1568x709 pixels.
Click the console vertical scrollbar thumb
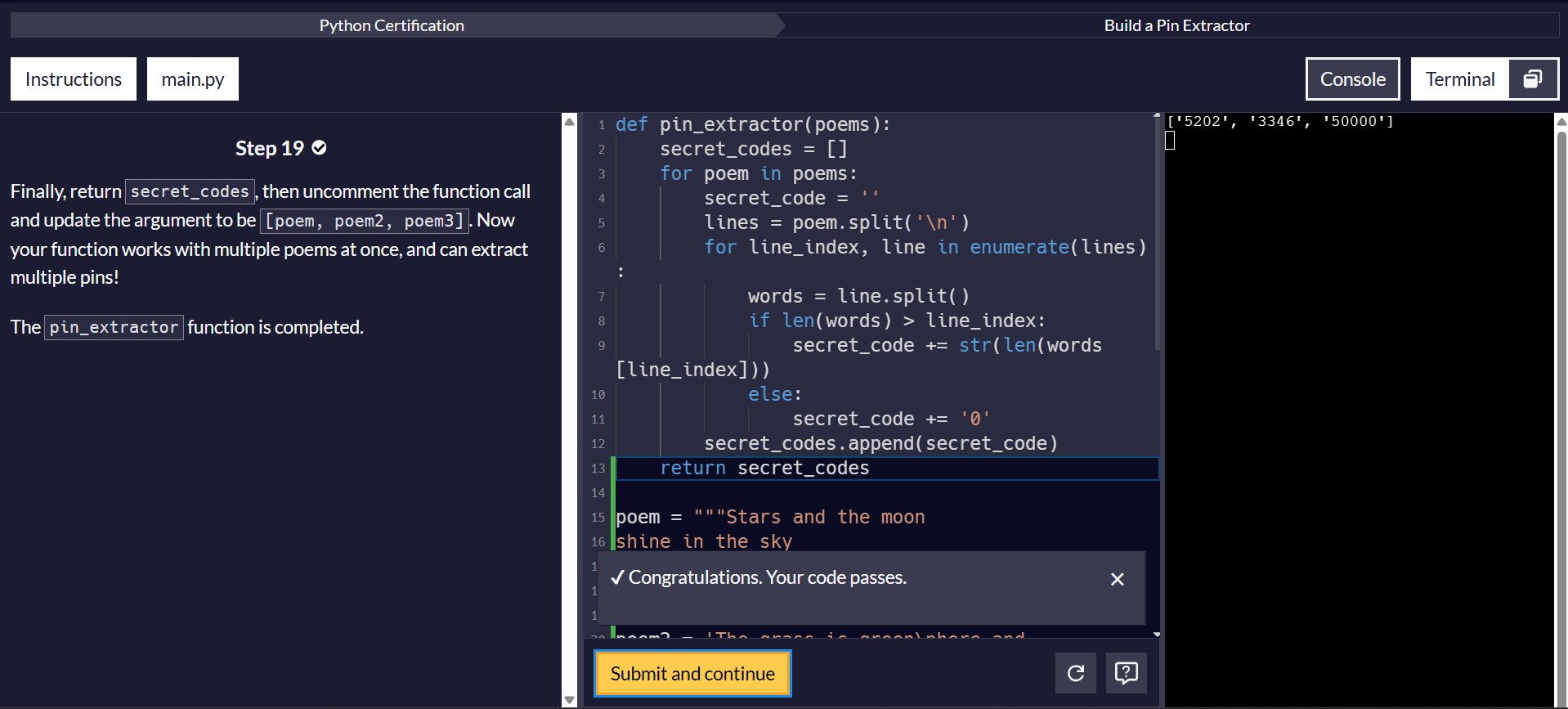[x=1561, y=409]
